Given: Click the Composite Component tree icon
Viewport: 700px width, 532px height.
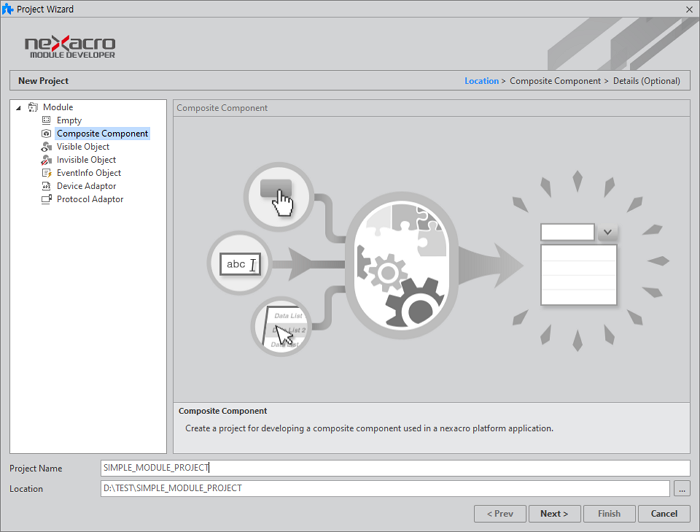Looking at the screenshot, I should click(x=46, y=133).
